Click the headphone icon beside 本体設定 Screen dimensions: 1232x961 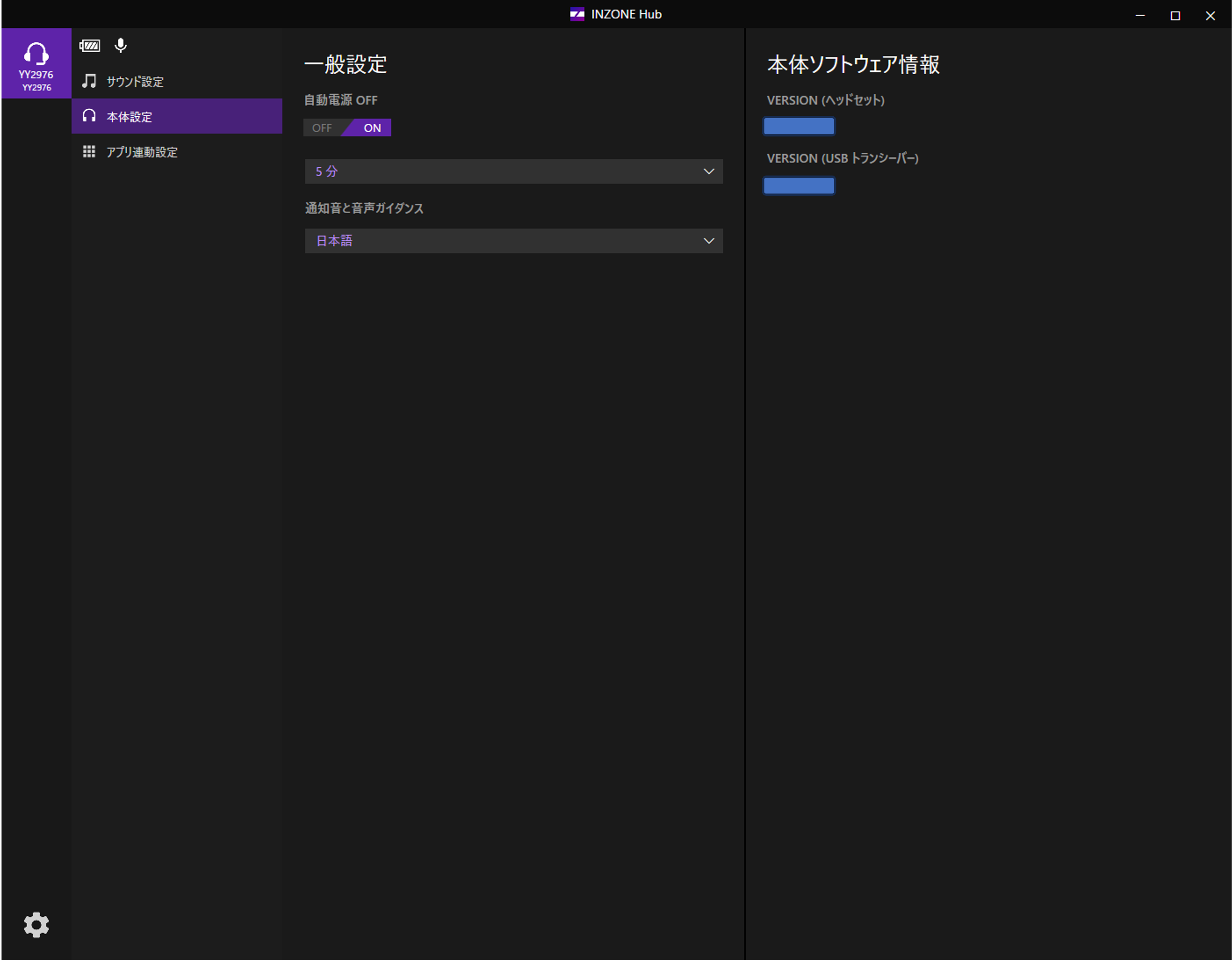pyautogui.click(x=89, y=116)
